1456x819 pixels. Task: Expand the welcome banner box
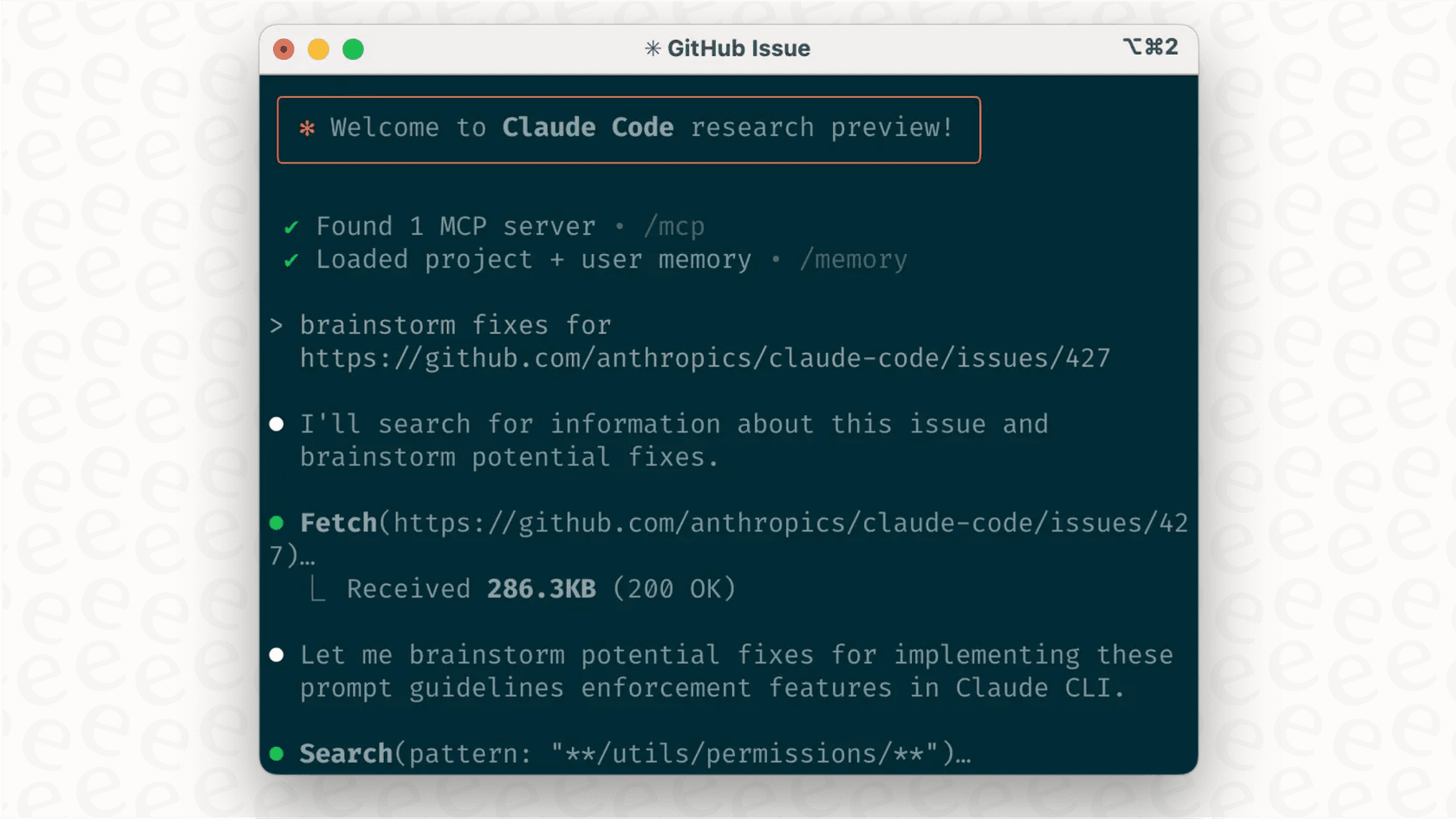point(628,129)
